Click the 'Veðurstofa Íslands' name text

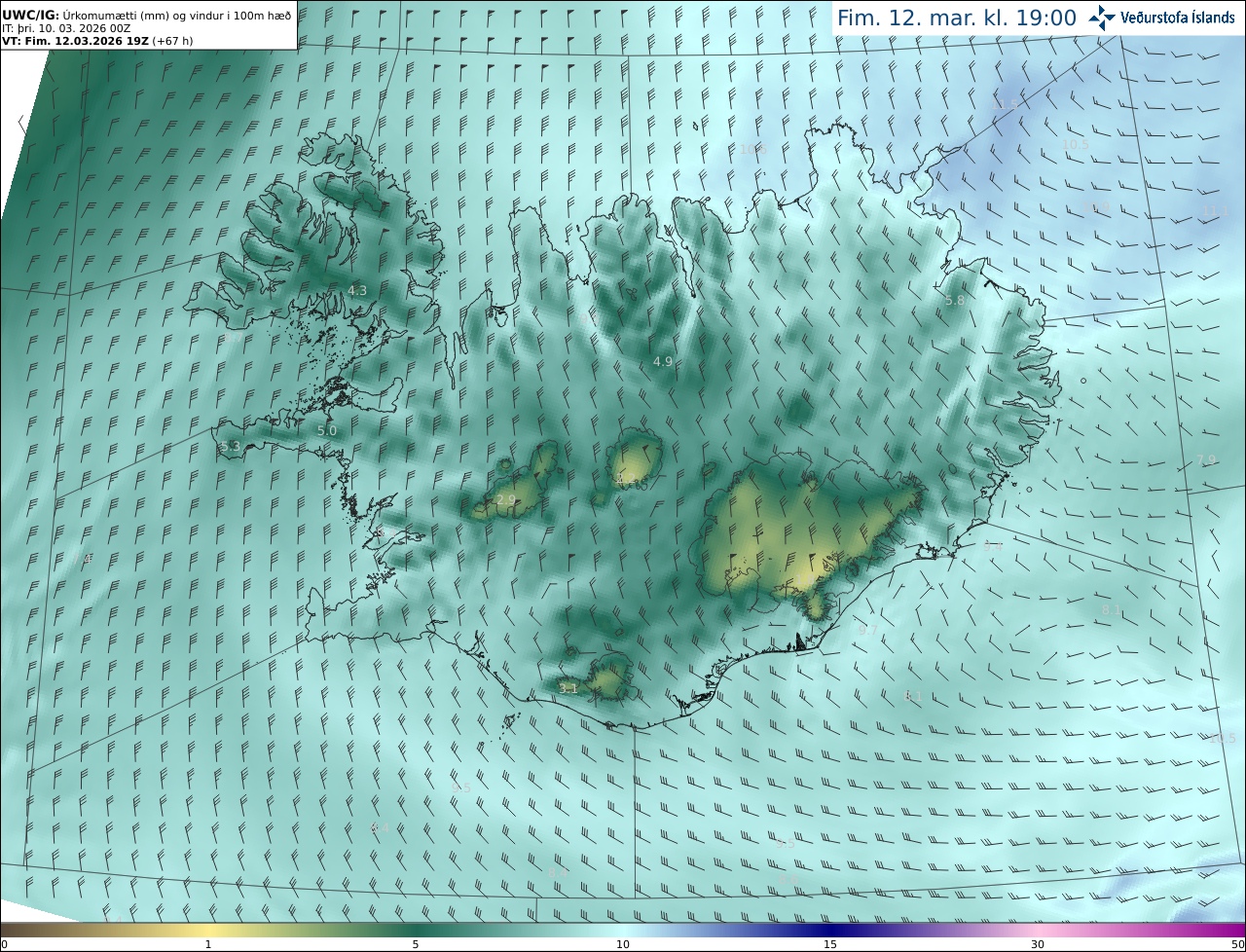point(1178,18)
